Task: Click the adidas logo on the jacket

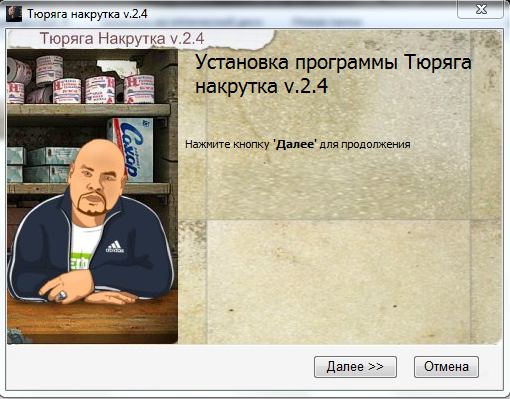Action: [x=115, y=247]
